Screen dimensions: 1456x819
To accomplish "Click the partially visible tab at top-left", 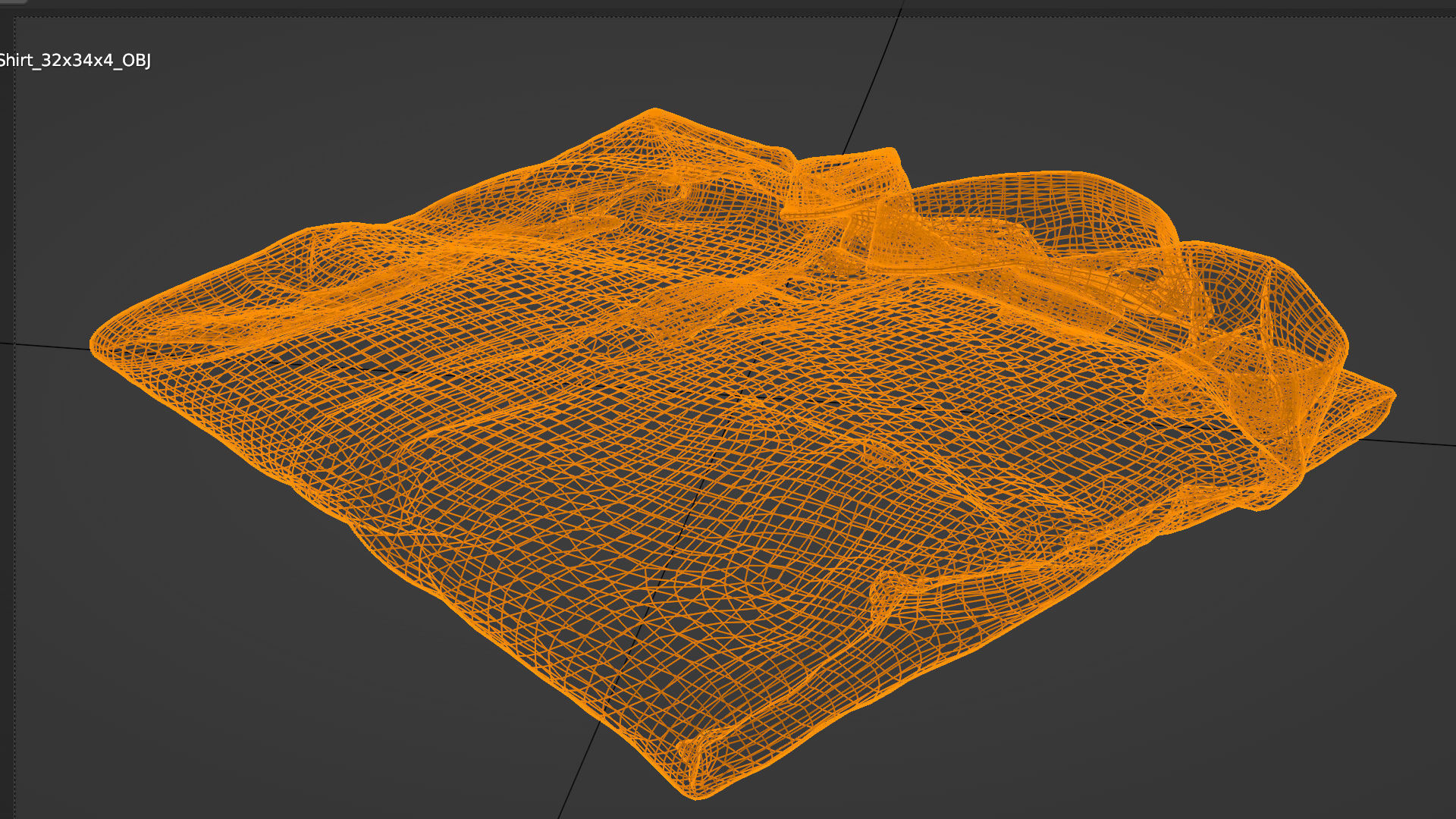I will 14,2.
